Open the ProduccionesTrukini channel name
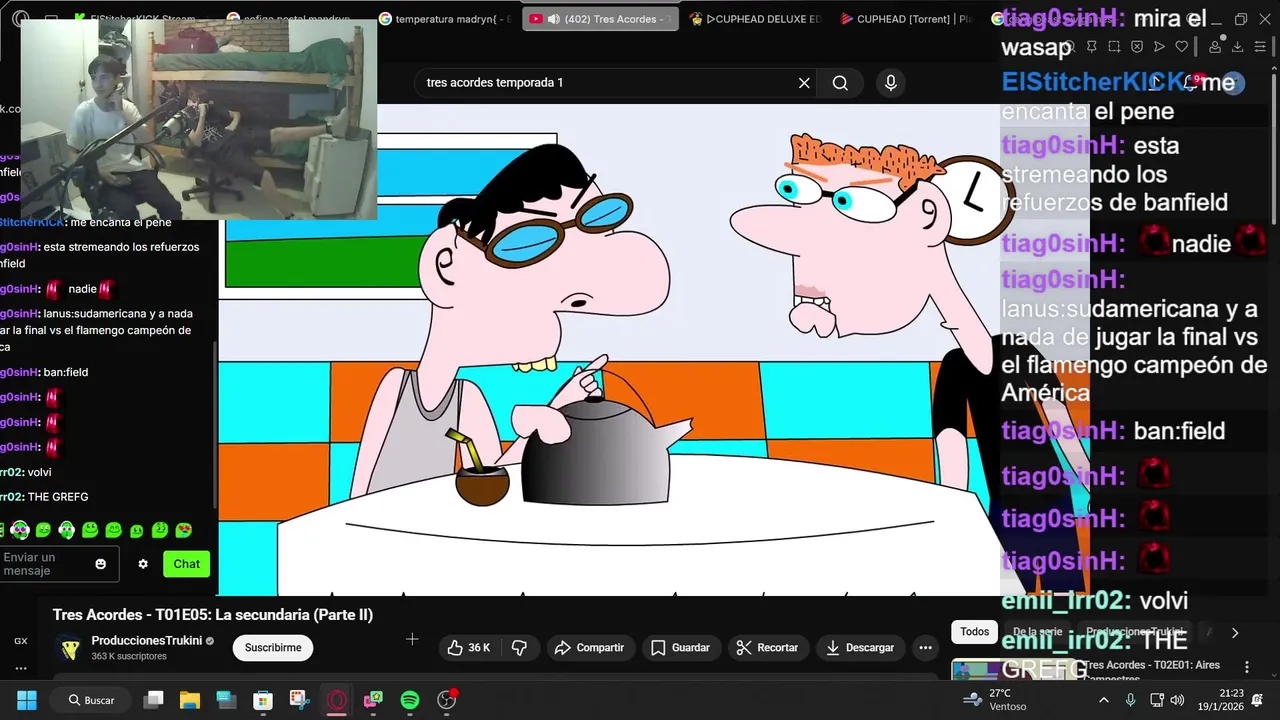This screenshot has width=1280, height=720. pyautogui.click(x=146, y=641)
